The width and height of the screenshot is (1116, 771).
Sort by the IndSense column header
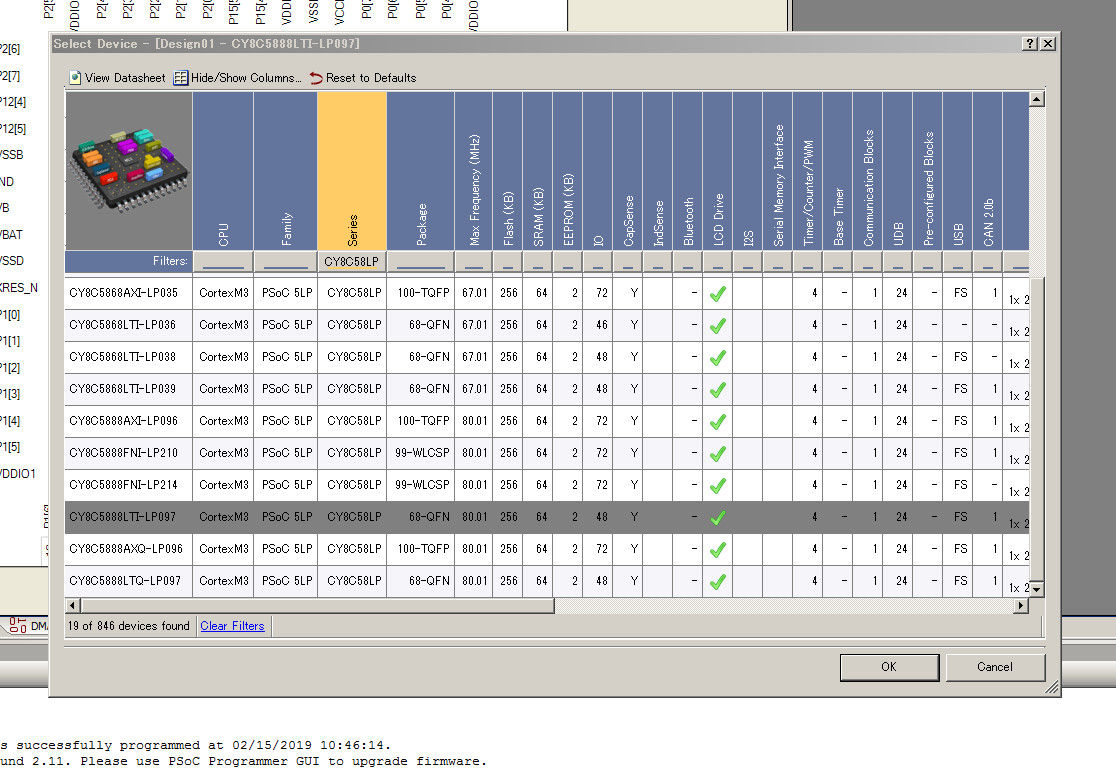657,171
